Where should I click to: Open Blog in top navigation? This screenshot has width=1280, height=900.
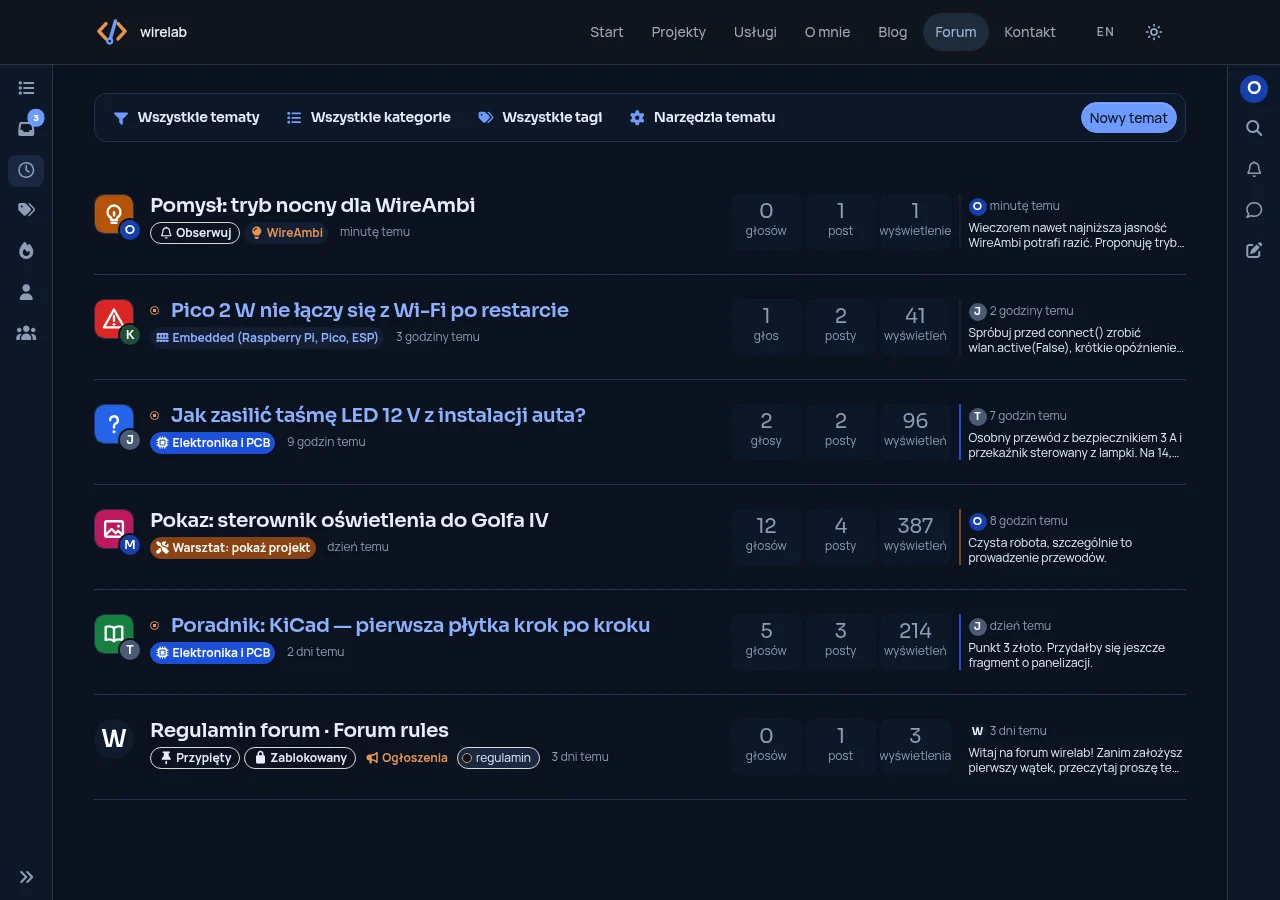pyautogui.click(x=892, y=32)
